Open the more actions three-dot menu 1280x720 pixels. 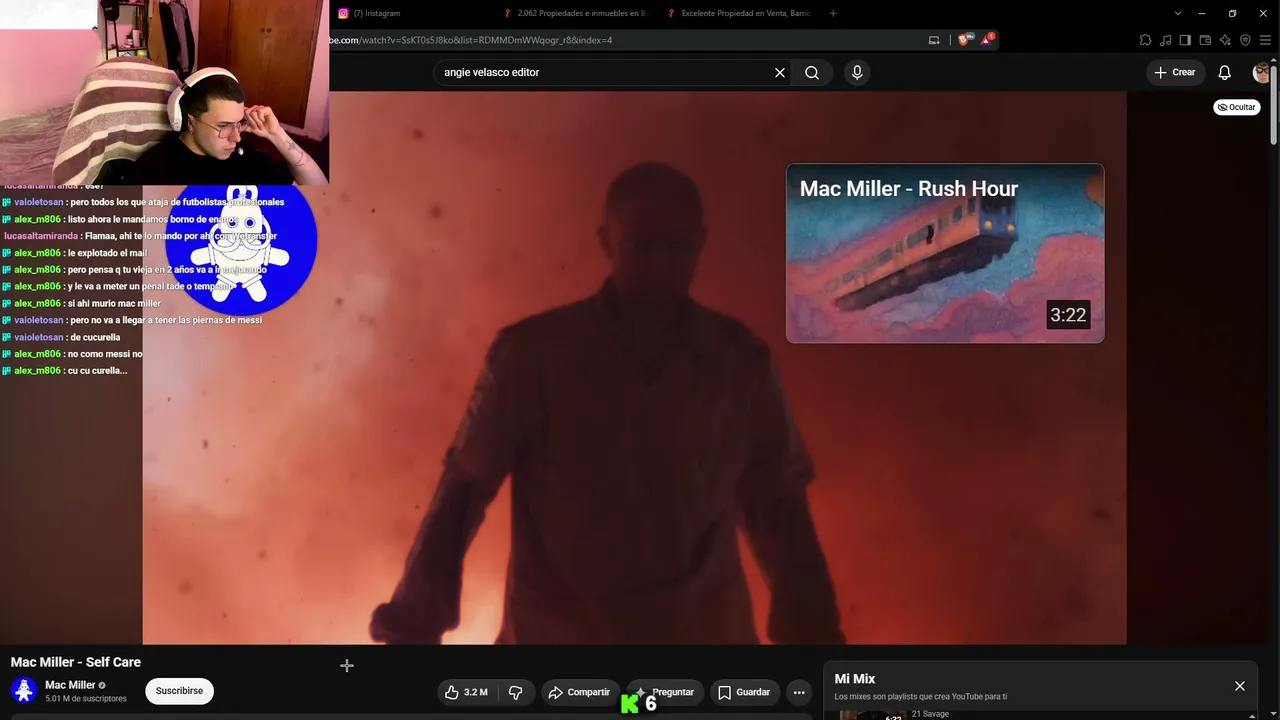click(x=799, y=692)
